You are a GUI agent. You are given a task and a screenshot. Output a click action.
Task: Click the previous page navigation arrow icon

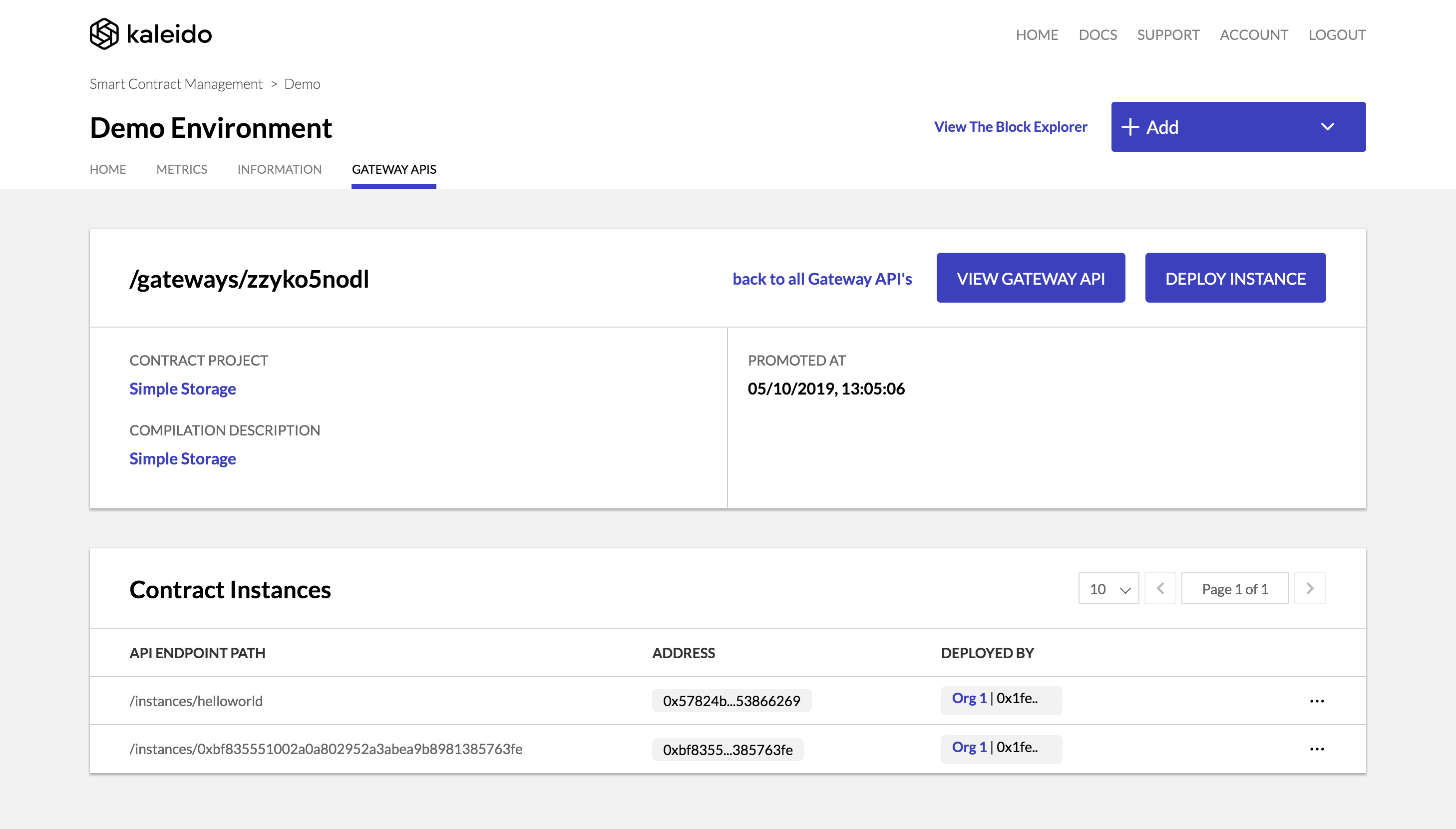(1160, 588)
